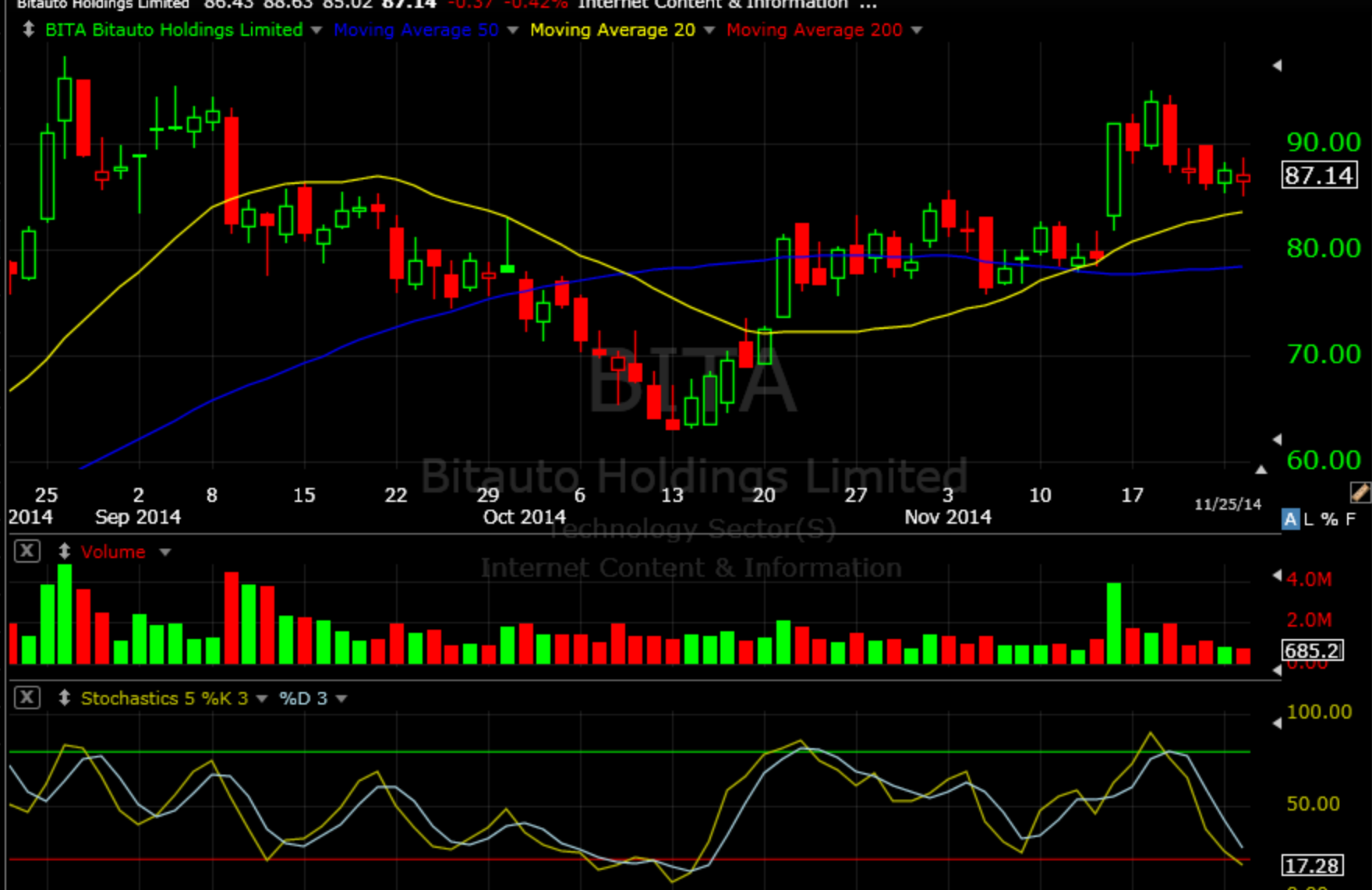Click the triangle marker beside 100.00

[1277, 723]
